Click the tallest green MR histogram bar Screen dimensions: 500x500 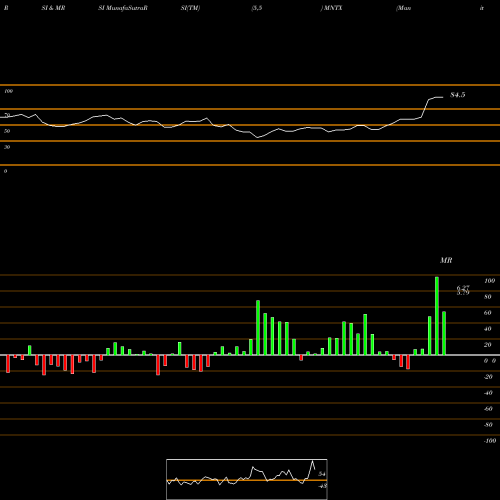[x=437, y=316]
